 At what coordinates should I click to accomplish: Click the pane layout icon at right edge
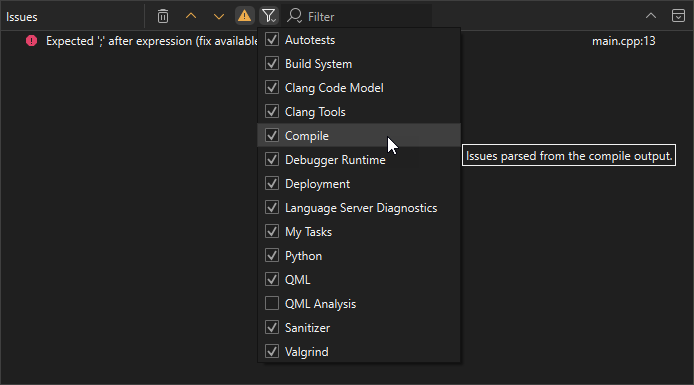678,16
